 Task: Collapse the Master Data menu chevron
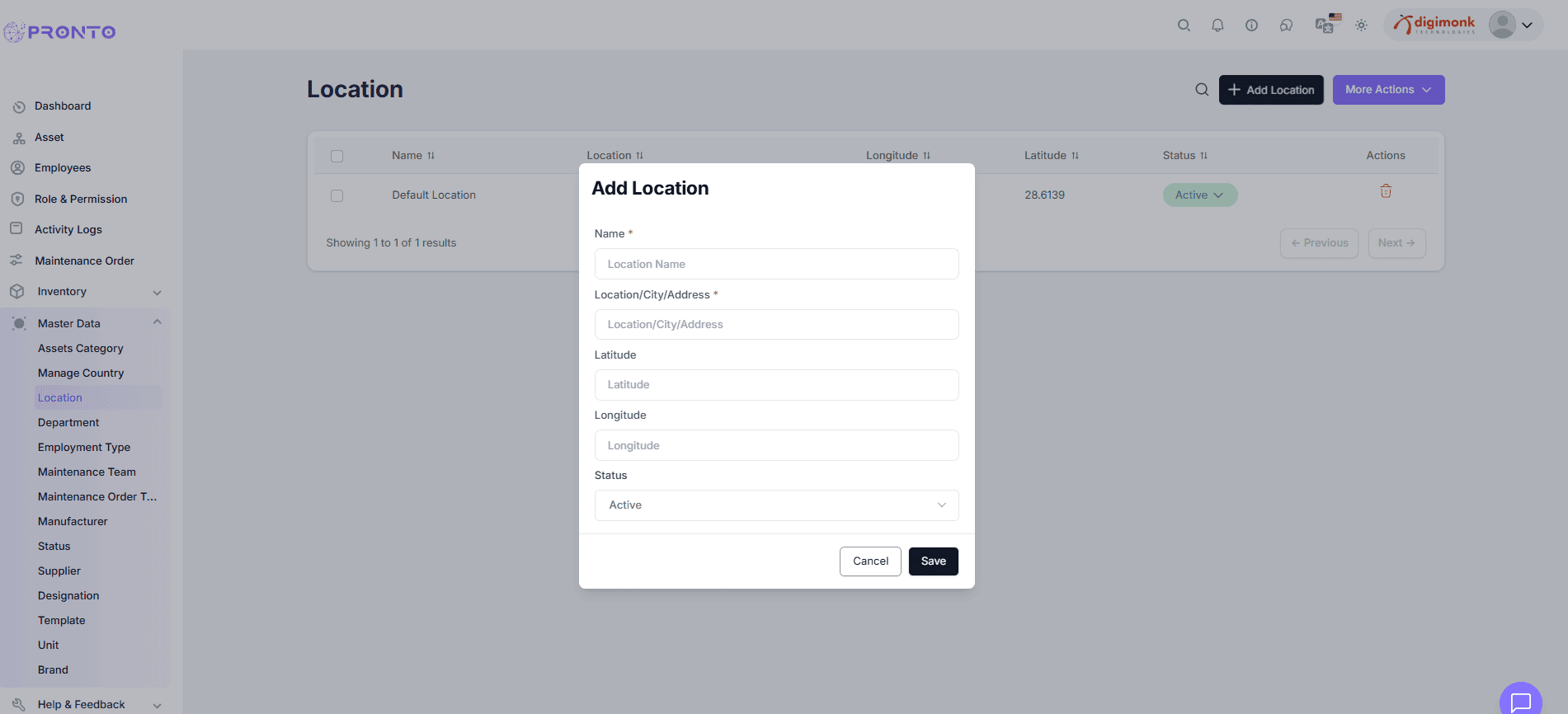click(157, 322)
